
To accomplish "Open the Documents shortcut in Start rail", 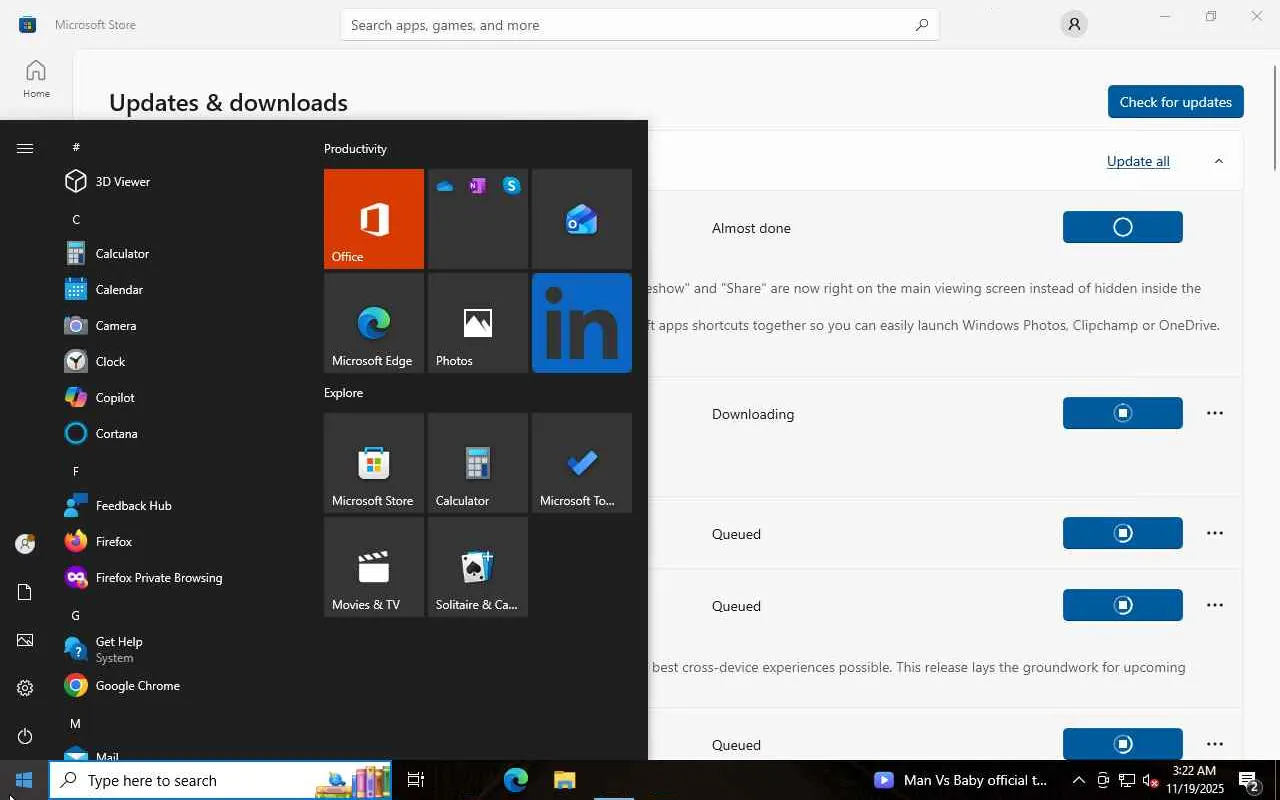I will (x=25, y=592).
